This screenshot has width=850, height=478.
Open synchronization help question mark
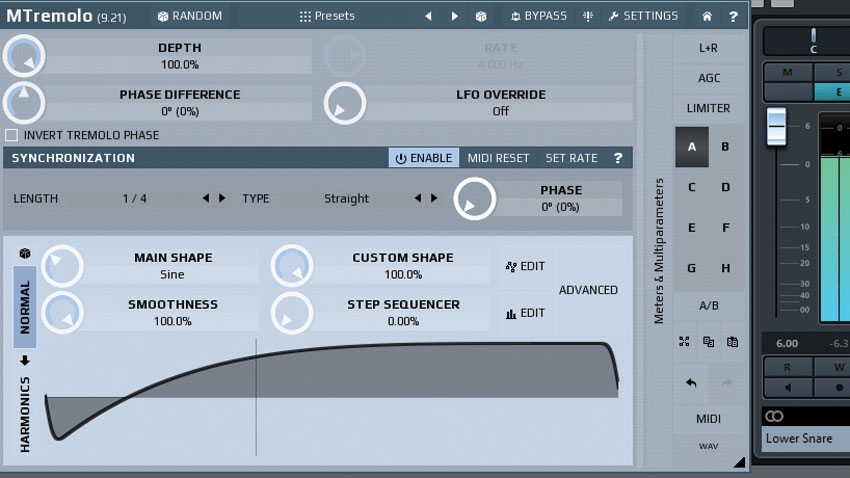tap(618, 158)
